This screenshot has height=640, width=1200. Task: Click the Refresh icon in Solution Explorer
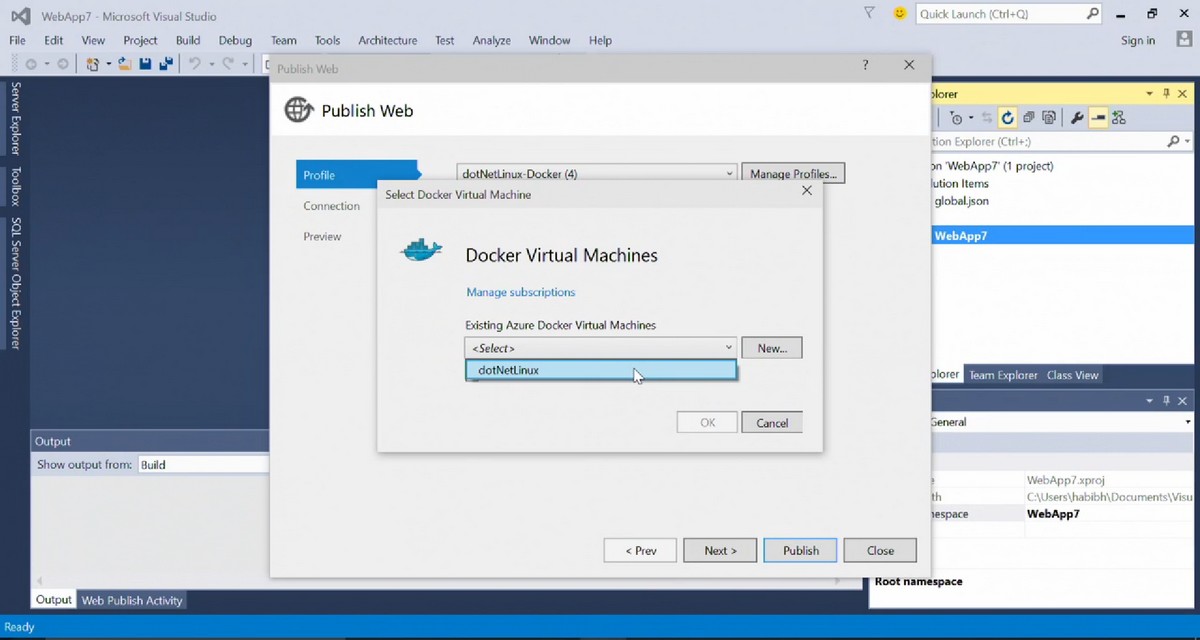click(1008, 118)
